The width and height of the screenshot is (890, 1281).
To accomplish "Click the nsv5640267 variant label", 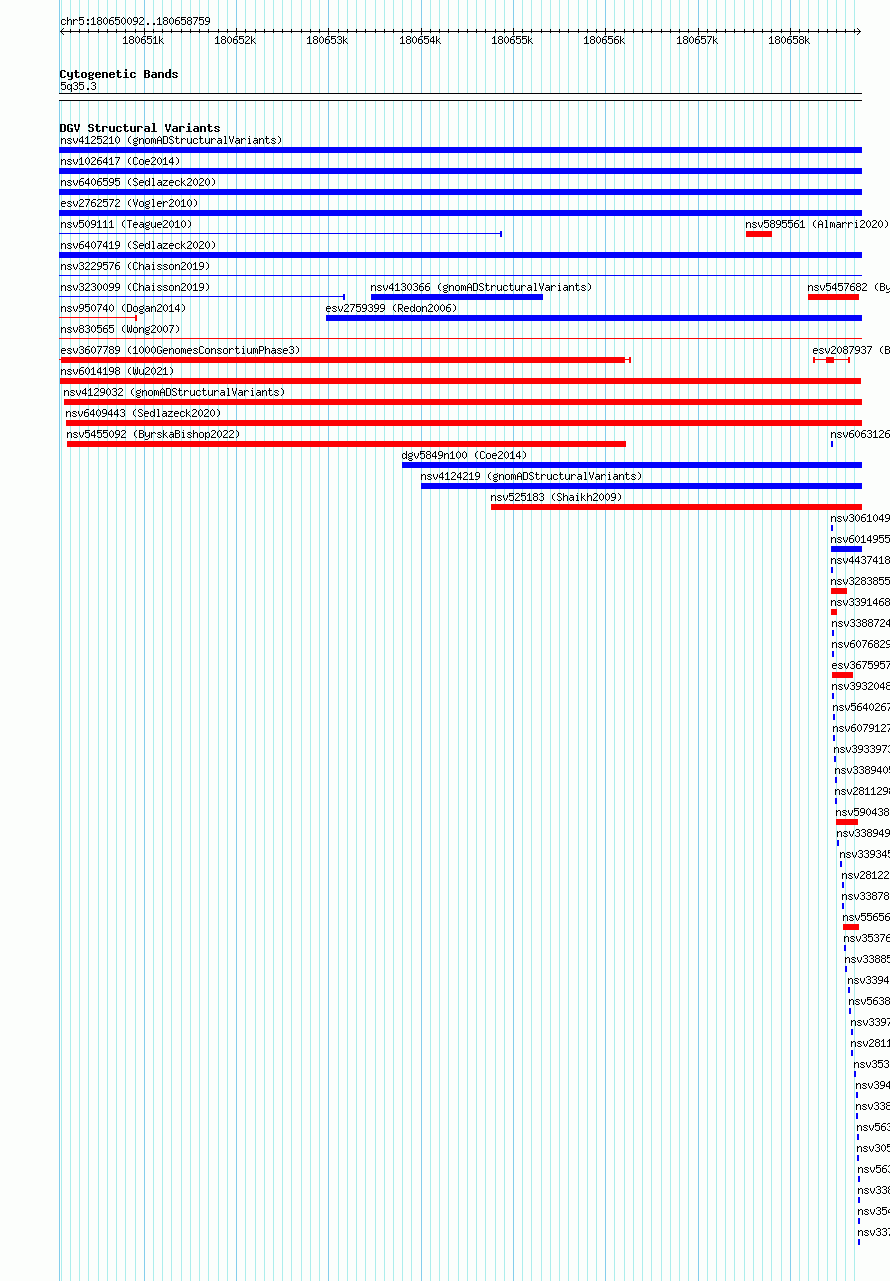I will [861, 707].
